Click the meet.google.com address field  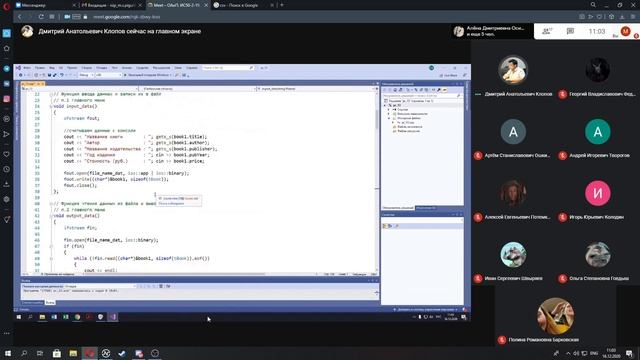(127, 17)
